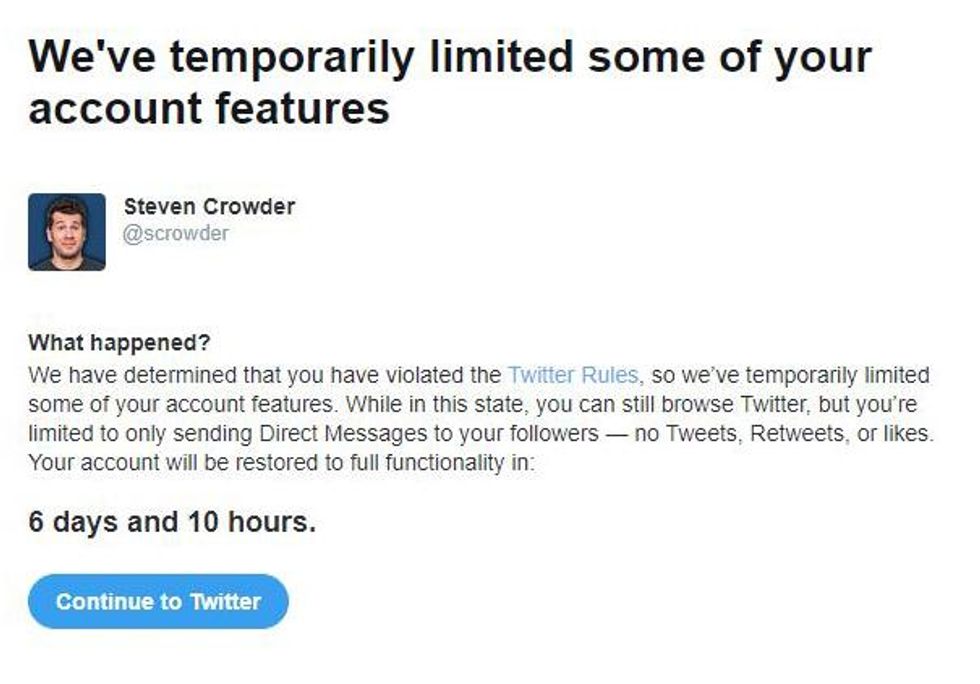Click the @scrowder handle
The image size is (980, 684).
pos(176,234)
